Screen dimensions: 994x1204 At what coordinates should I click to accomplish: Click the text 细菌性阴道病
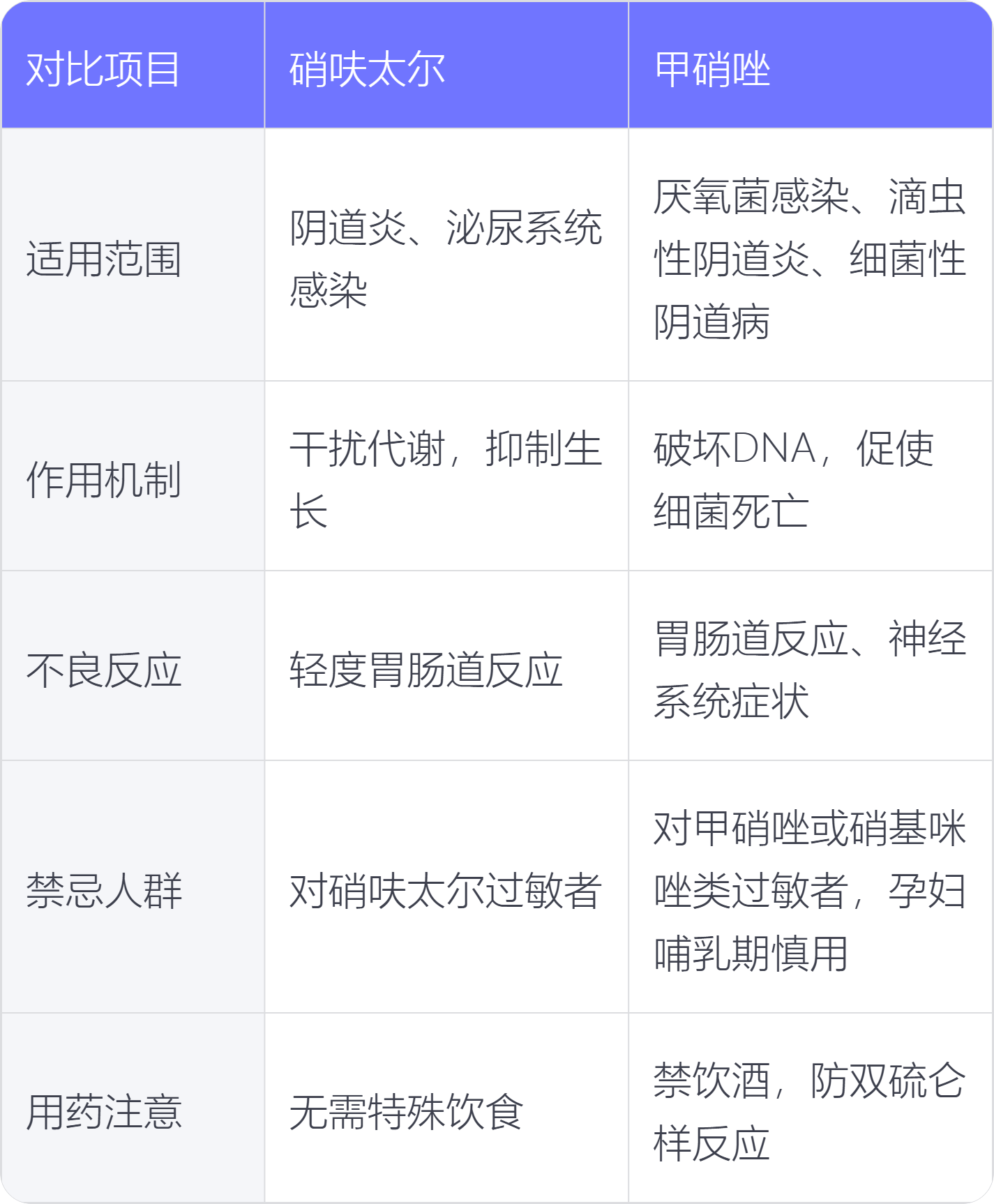coord(810,290)
